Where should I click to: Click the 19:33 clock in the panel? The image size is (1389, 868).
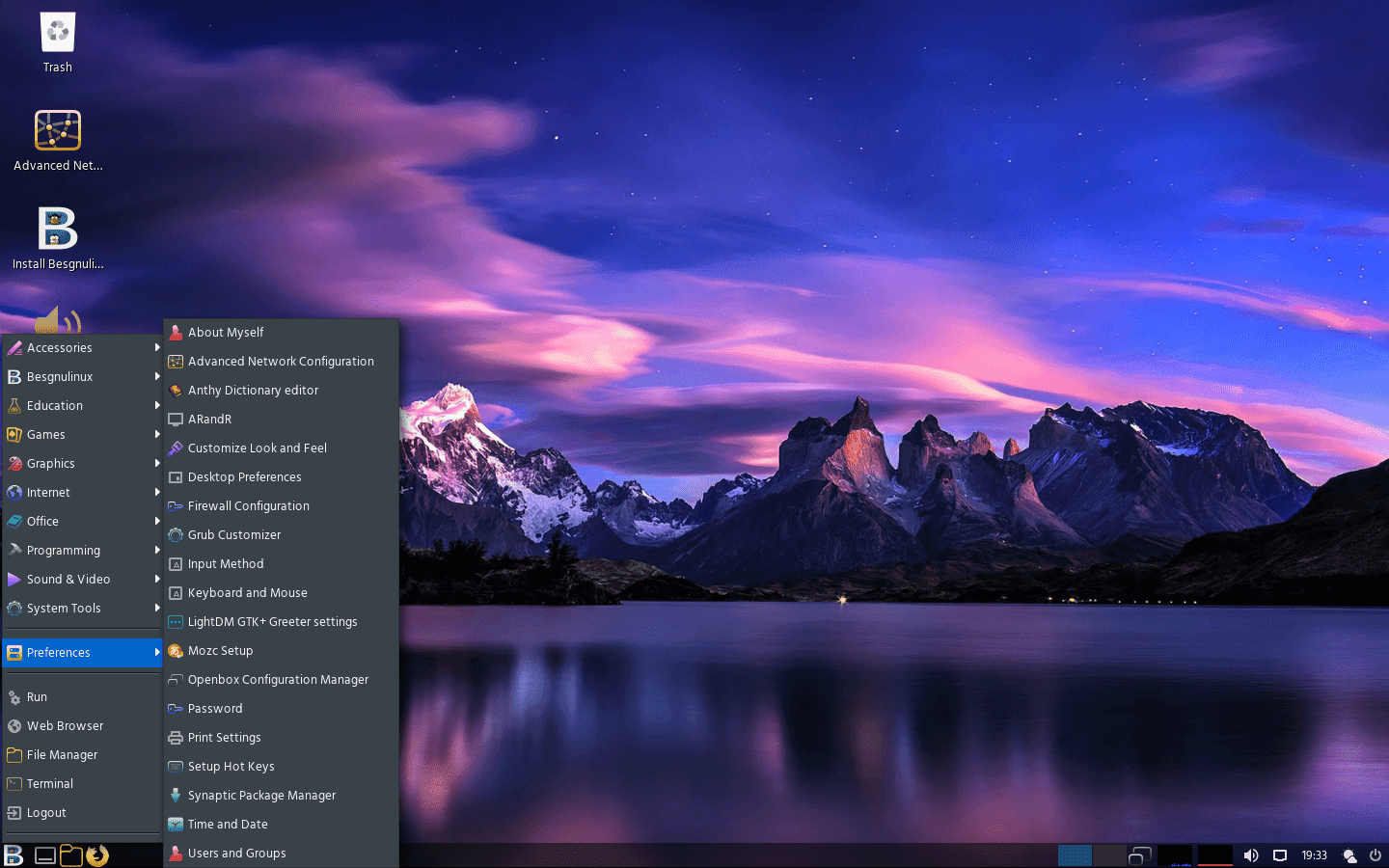pyautogui.click(x=1315, y=855)
